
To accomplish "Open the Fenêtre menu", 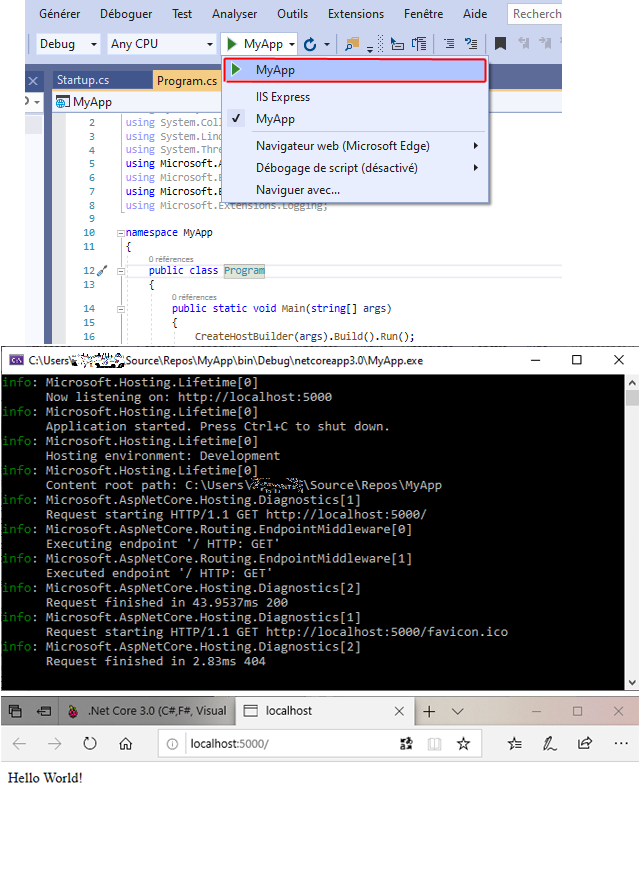I will pos(423,14).
